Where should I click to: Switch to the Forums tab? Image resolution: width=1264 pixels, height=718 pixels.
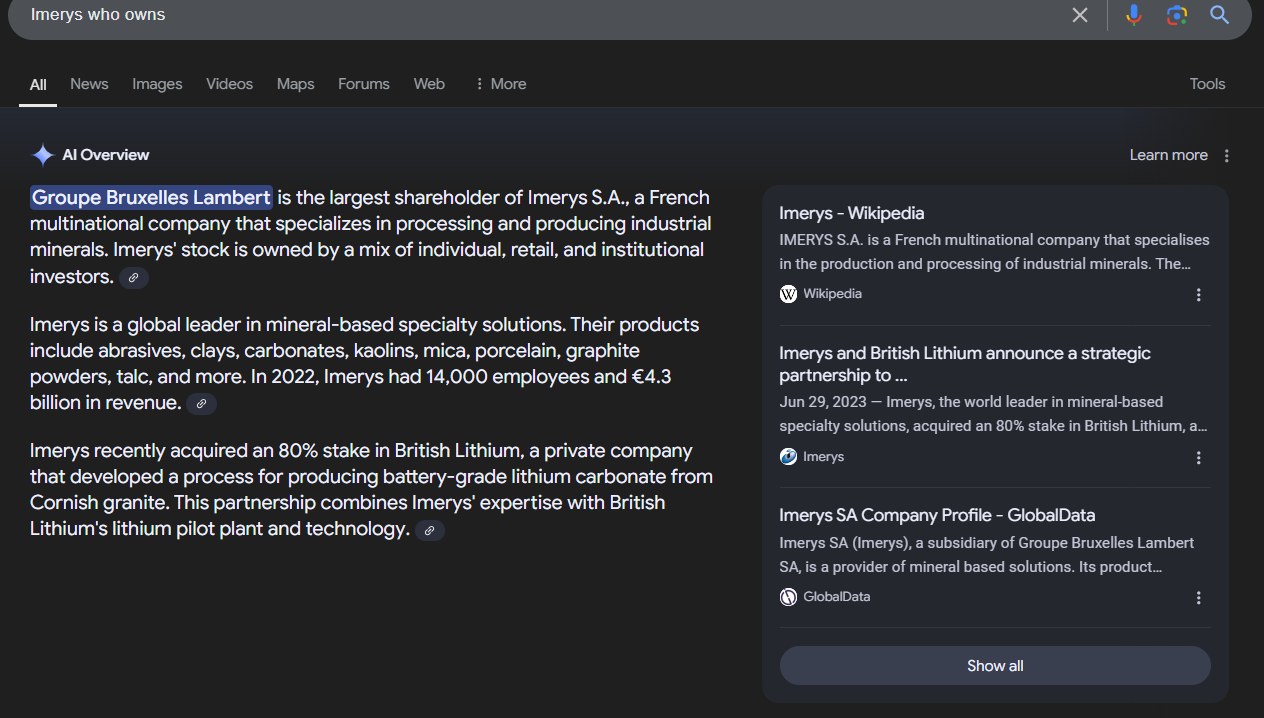coord(363,84)
